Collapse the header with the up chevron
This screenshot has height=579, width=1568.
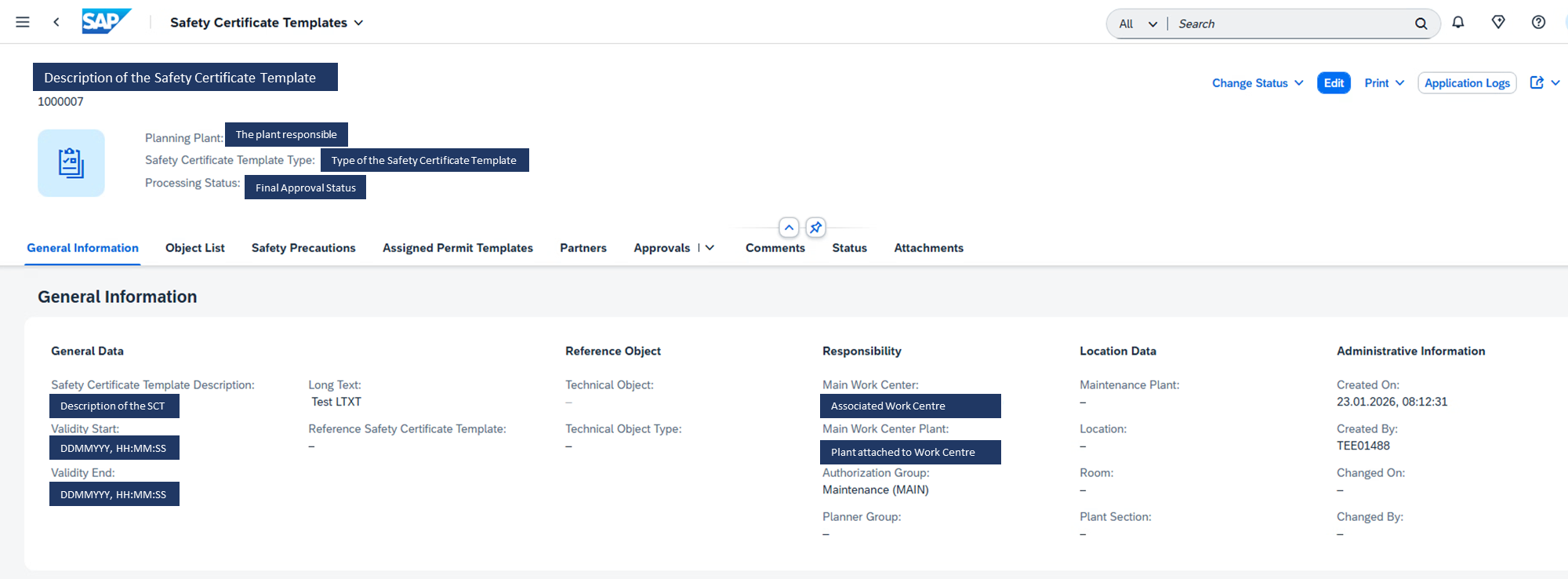[789, 228]
